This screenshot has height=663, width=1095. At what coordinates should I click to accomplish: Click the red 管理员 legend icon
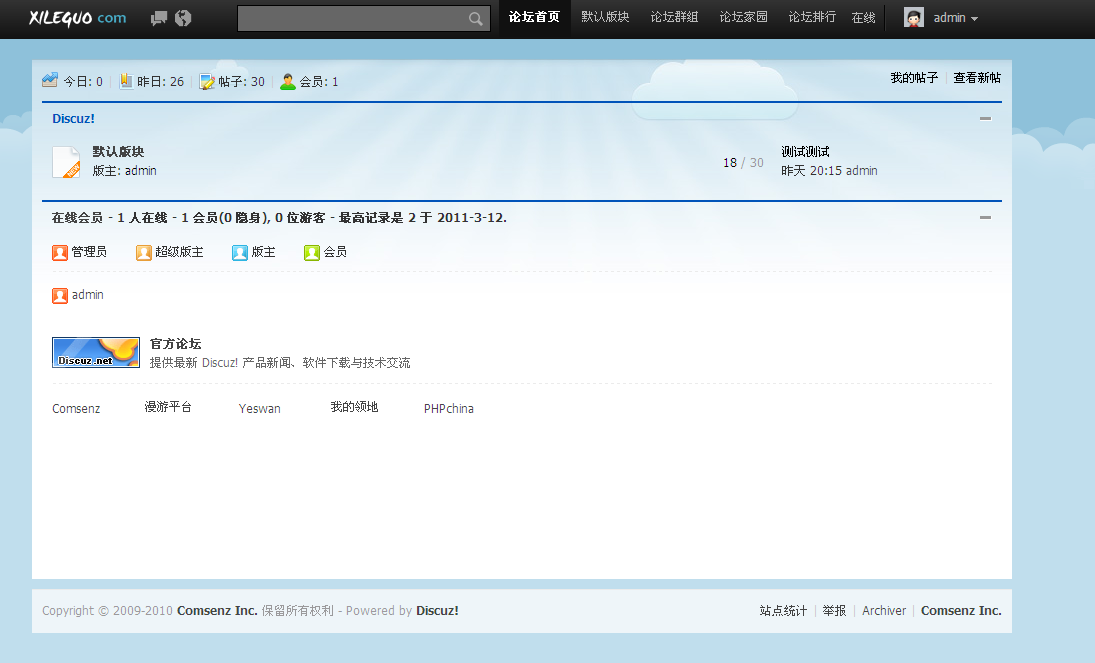[60, 252]
